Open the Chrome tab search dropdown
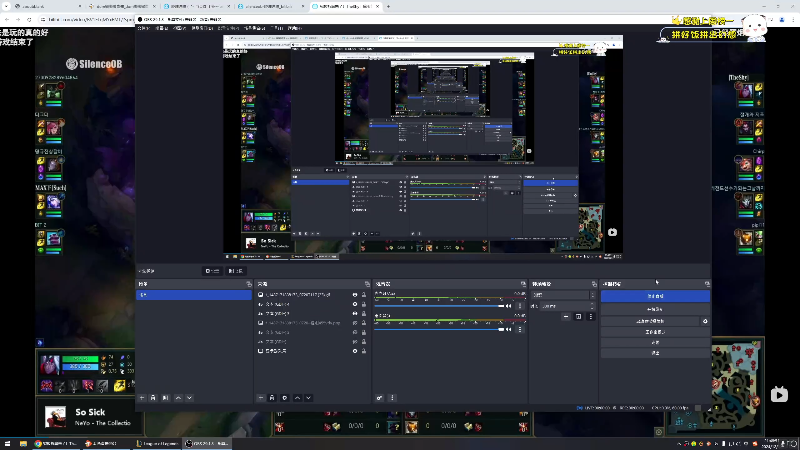Screen dimensions: 800x450 click(6, 6)
